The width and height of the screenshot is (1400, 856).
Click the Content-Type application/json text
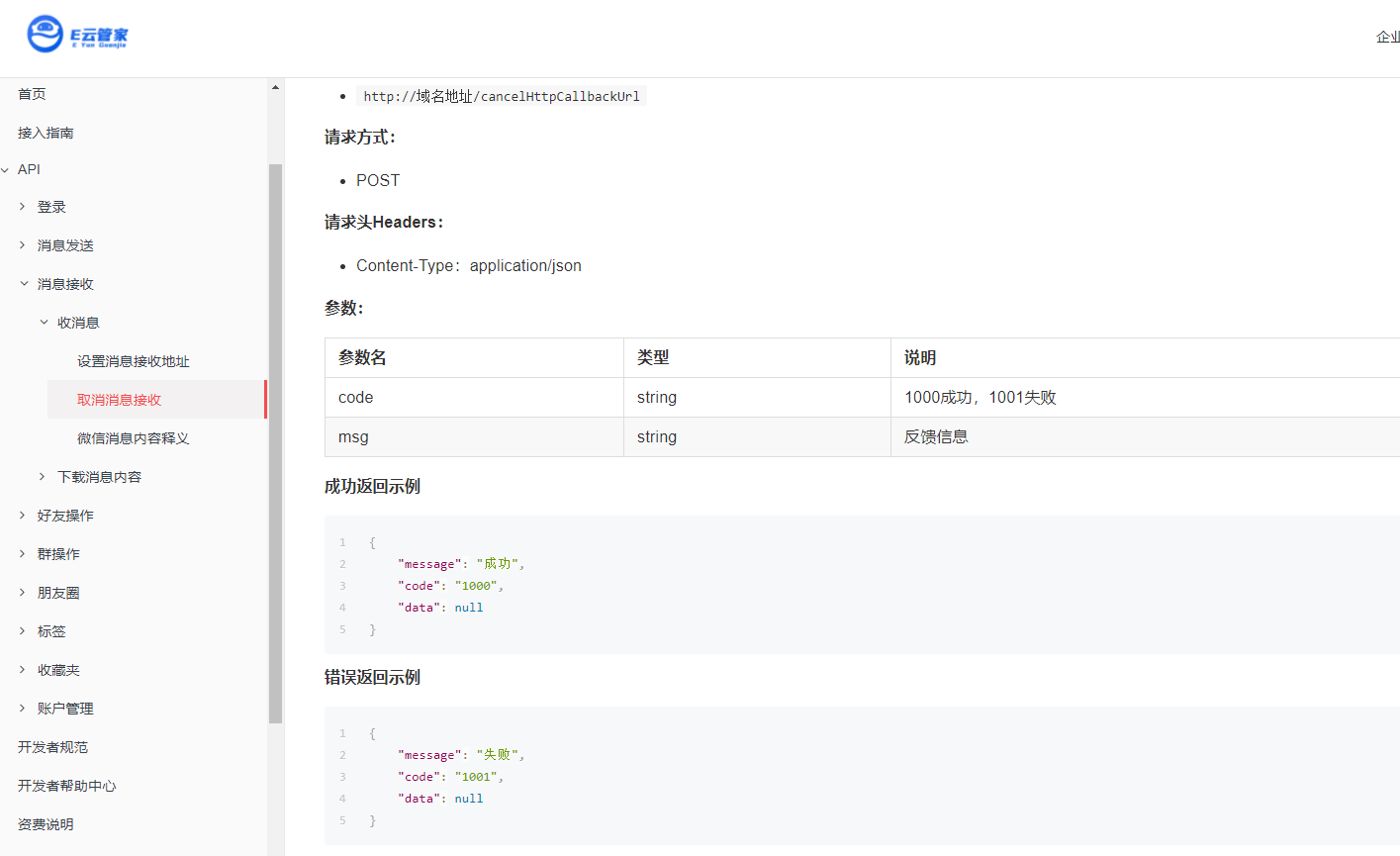point(469,265)
